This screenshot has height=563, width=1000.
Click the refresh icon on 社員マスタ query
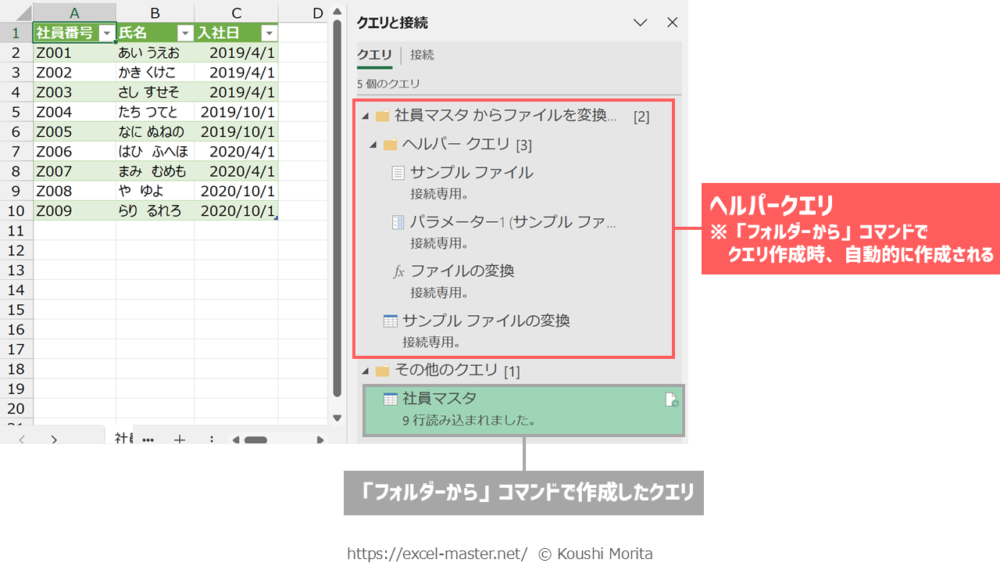(x=671, y=400)
